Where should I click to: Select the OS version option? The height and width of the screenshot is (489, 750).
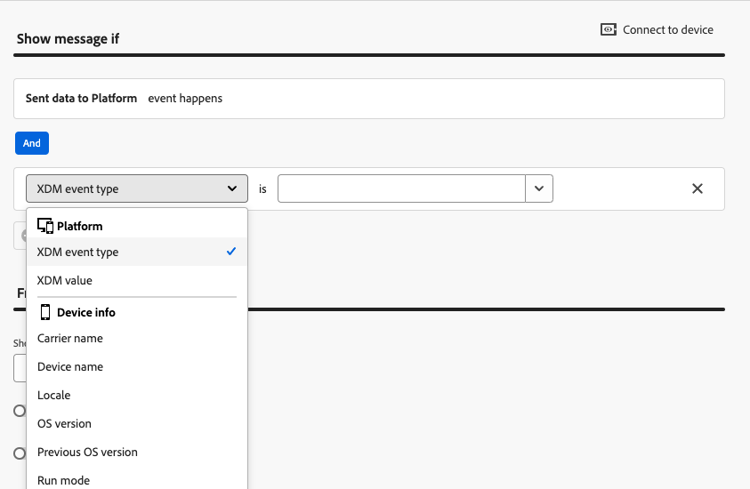(137, 423)
